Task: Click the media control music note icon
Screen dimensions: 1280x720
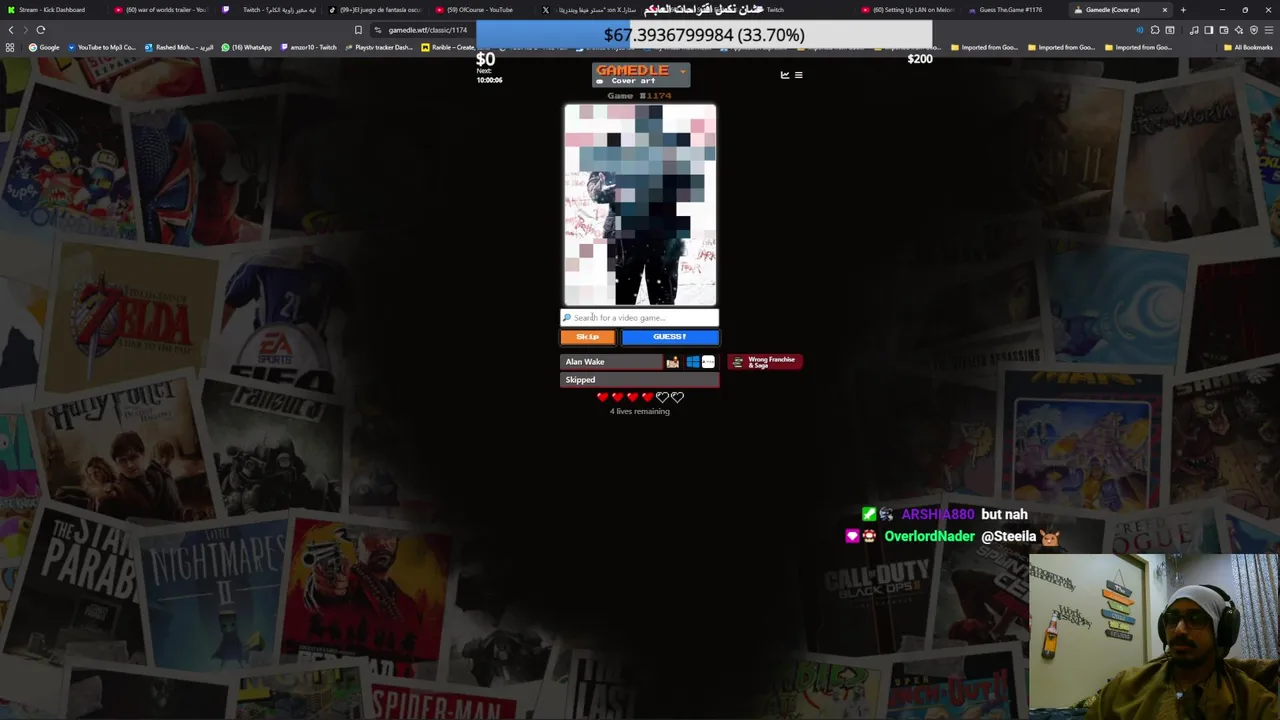Action: click(x=1194, y=30)
